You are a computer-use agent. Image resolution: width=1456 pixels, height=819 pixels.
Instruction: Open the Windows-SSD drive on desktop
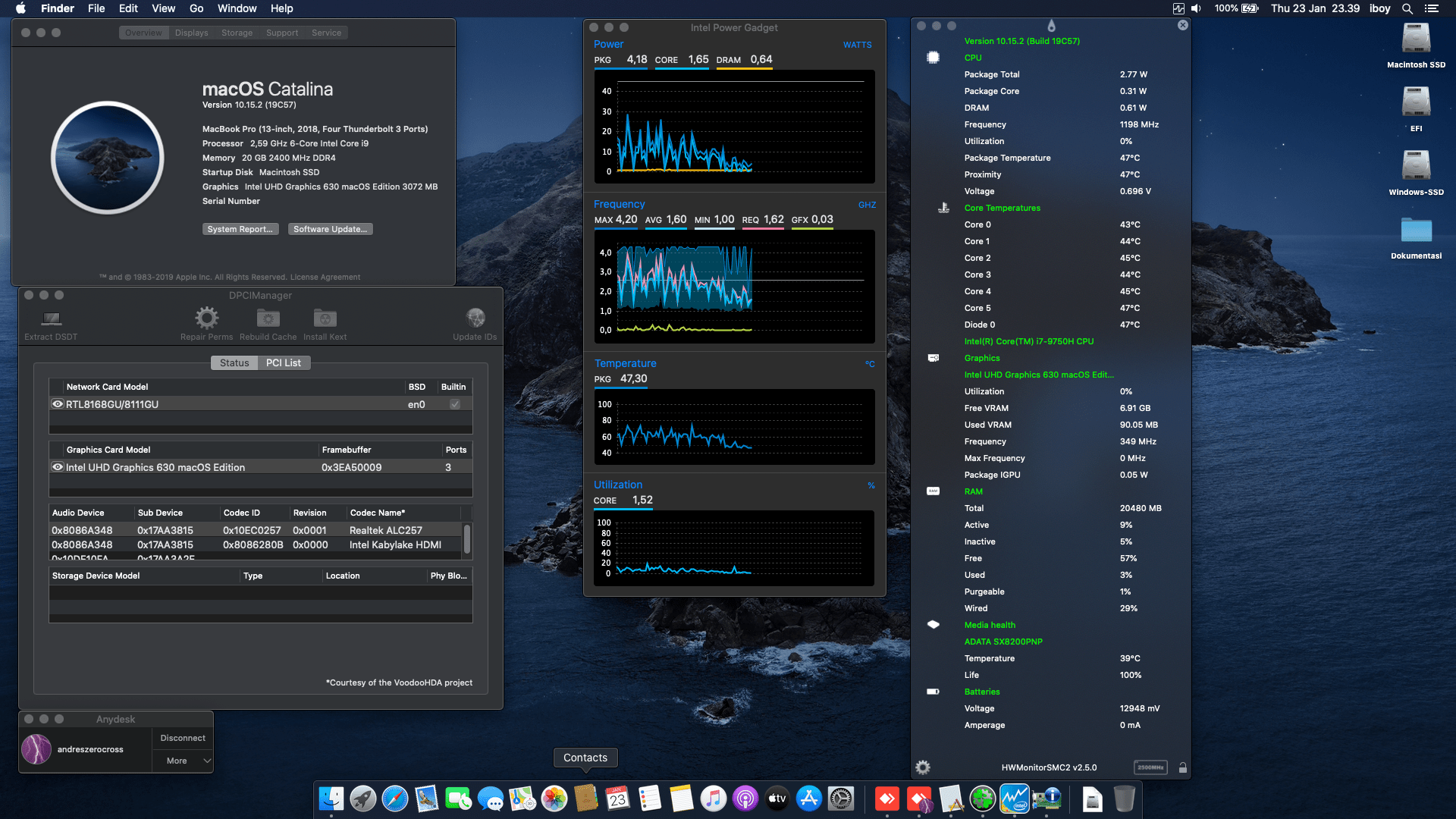(x=1416, y=165)
